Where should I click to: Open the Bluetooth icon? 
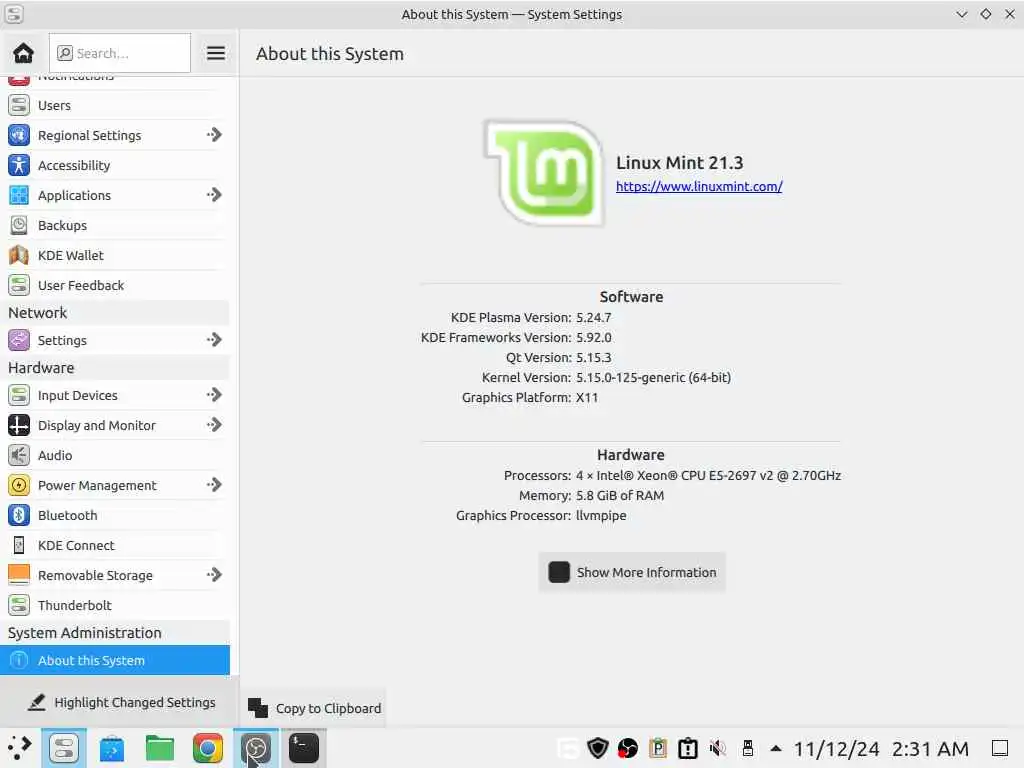click(19, 515)
